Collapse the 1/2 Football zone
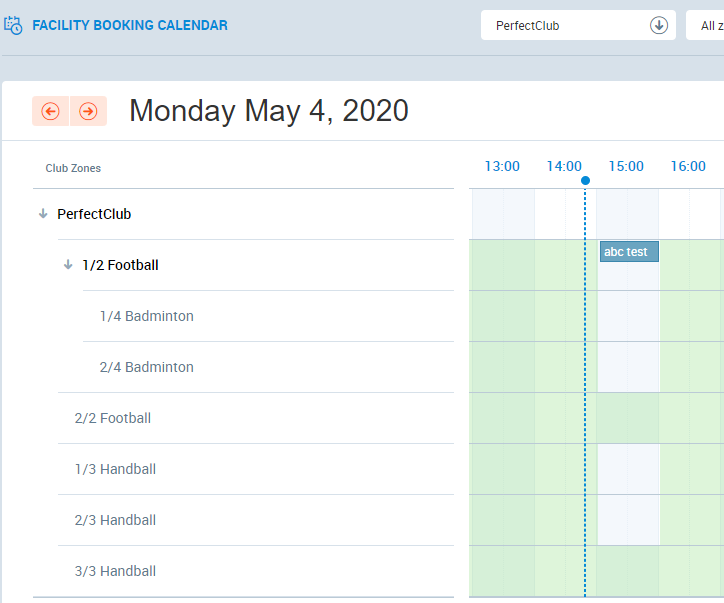Screen dimensions: 724x603 click(x=68, y=265)
